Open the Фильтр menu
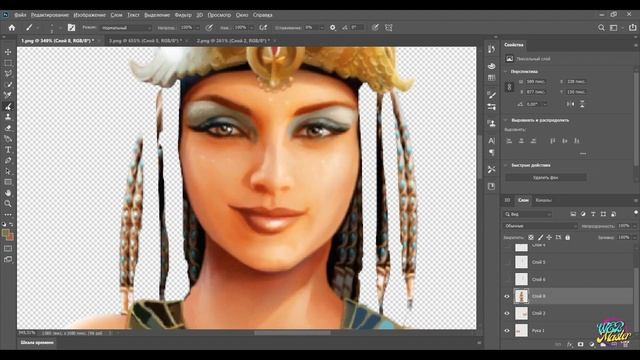This screenshot has width=640, height=360. [183, 15]
